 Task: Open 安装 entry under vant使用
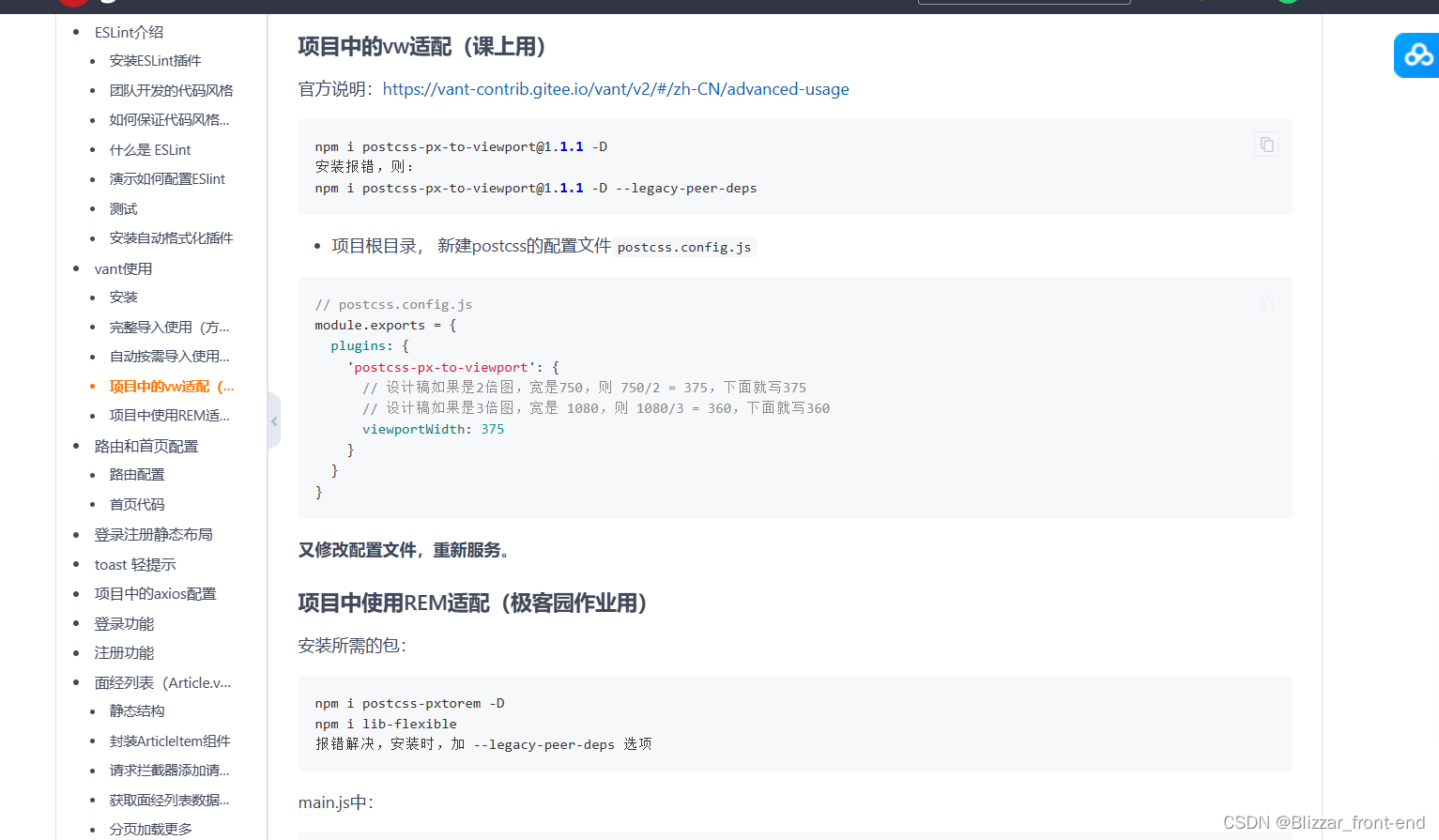[123, 298]
